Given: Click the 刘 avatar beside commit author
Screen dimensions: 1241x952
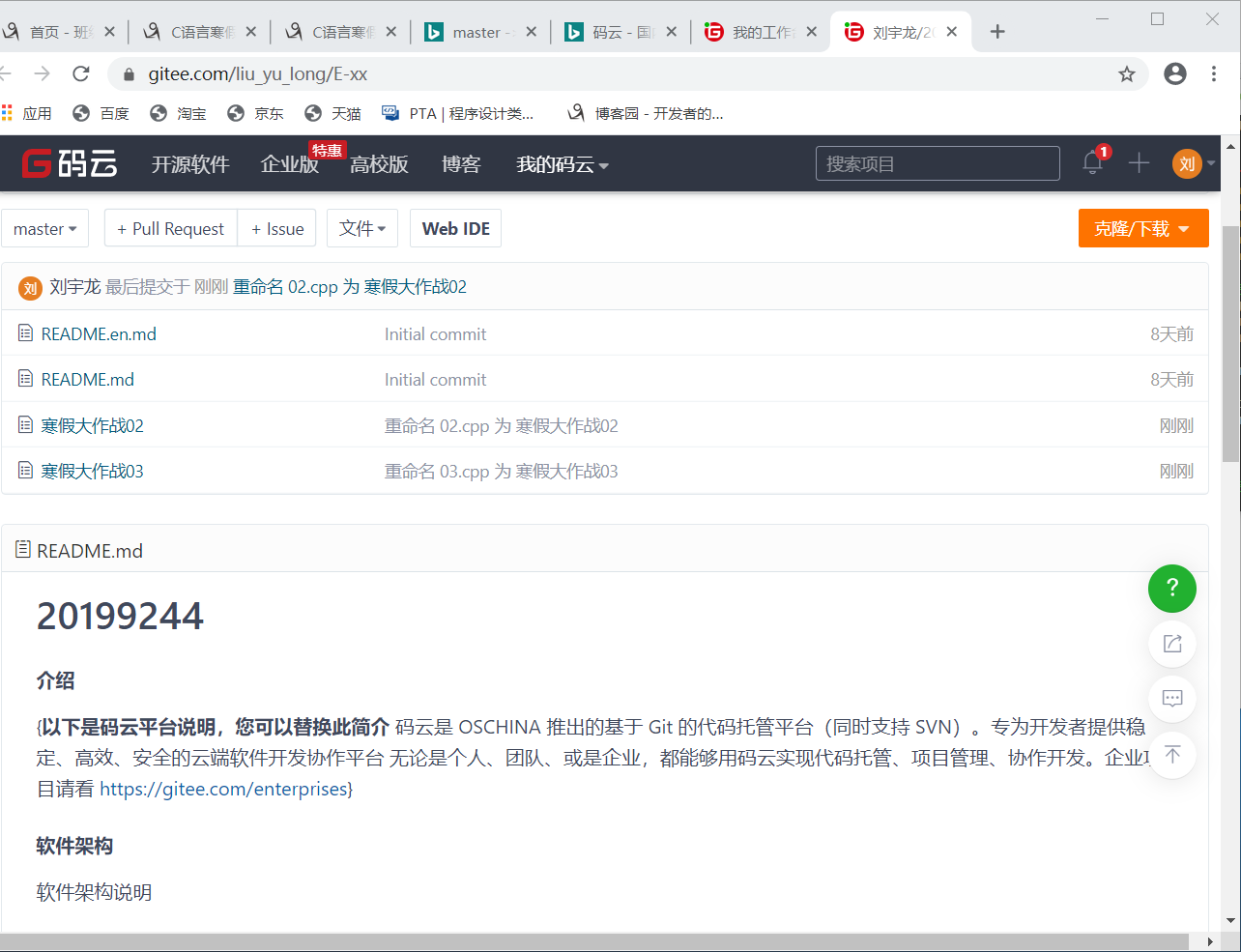Looking at the screenshot, I should tap(30, 287).
